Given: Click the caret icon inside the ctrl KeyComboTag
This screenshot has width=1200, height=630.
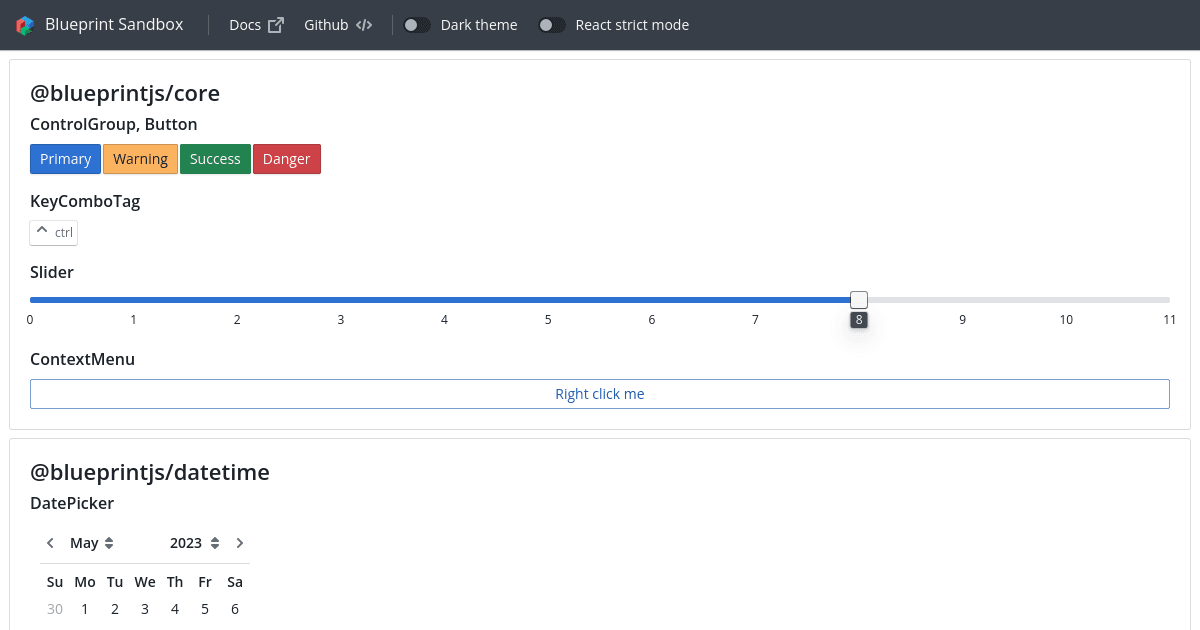Looking at the screenshot, I should coord(41,231).
